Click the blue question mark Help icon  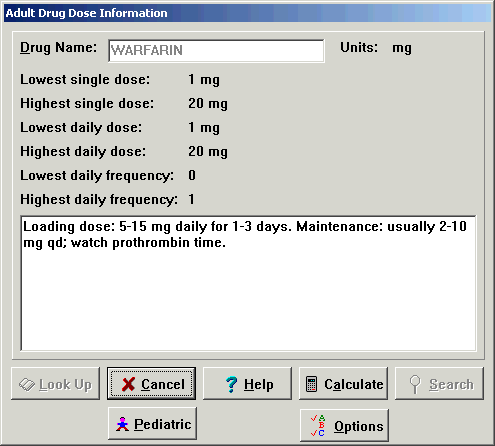coord(231,384)
